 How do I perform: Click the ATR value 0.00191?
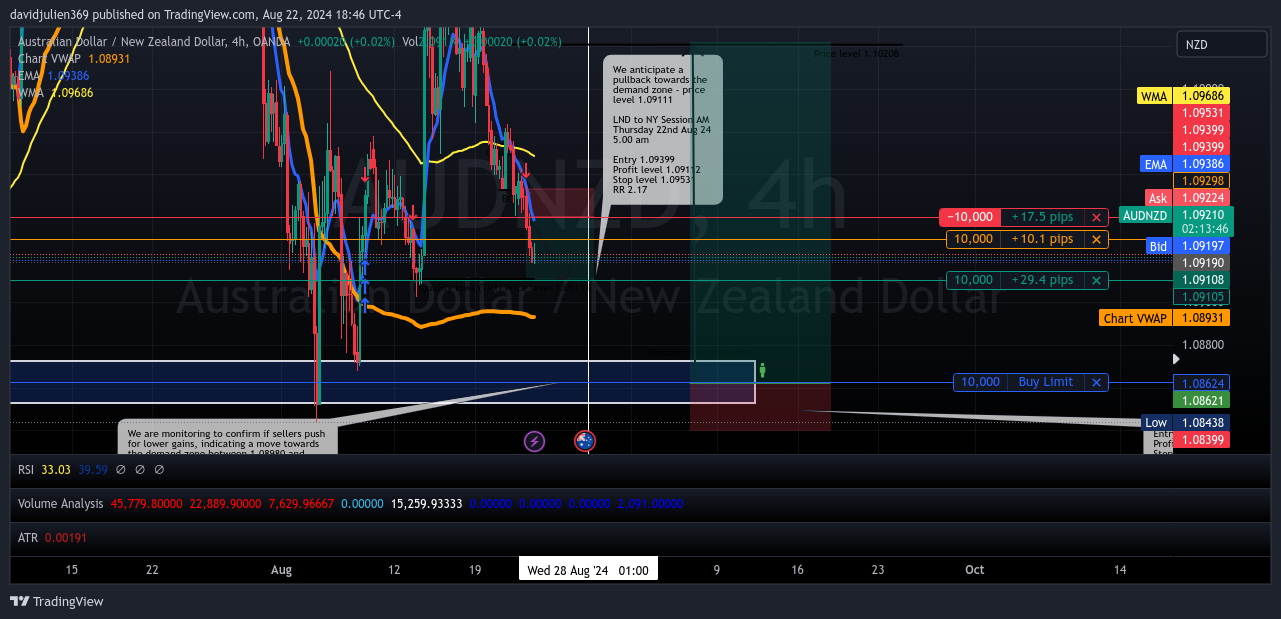(66, 538)
